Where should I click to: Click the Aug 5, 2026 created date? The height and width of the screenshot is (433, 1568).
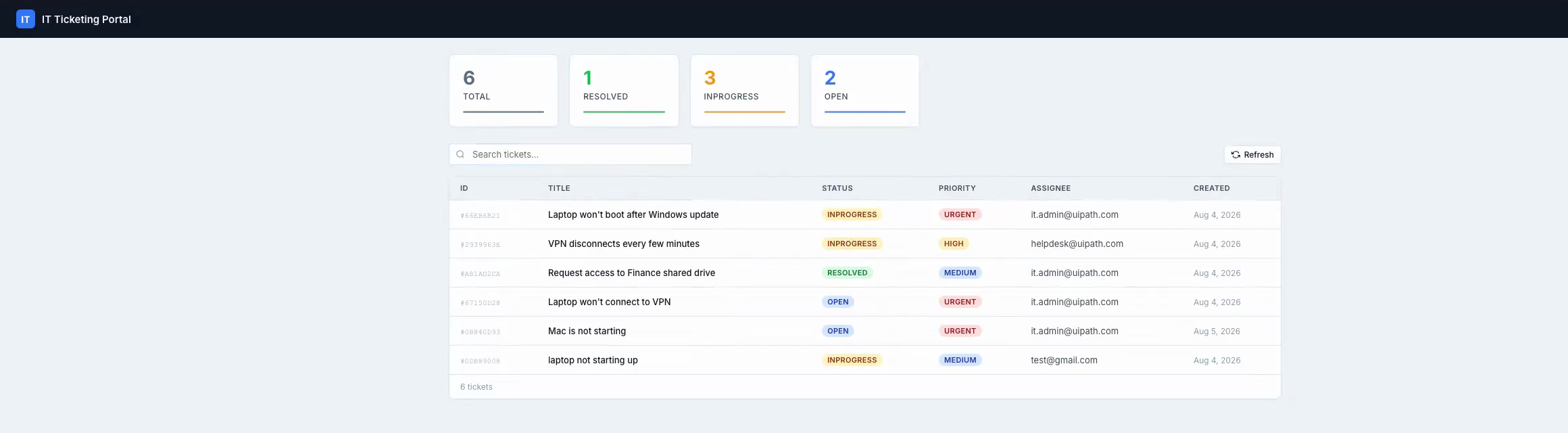pos(1217,331)
